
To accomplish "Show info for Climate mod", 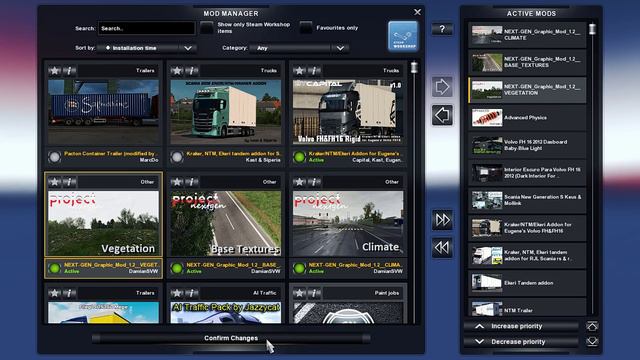I will (314, 182).
